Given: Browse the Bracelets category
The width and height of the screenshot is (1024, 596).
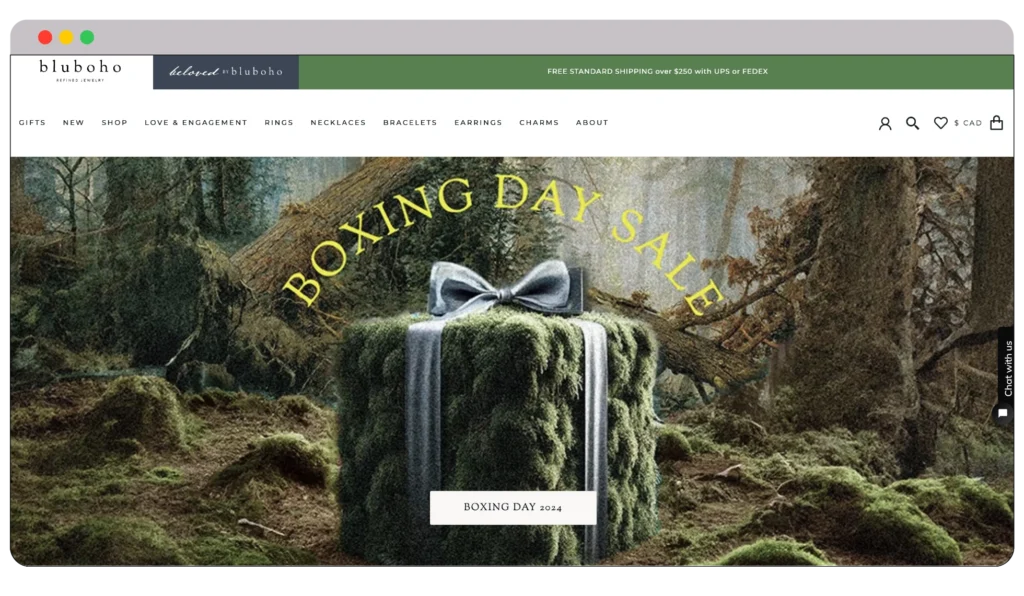Looking at the screenshot, I should [x=410, y=123].
